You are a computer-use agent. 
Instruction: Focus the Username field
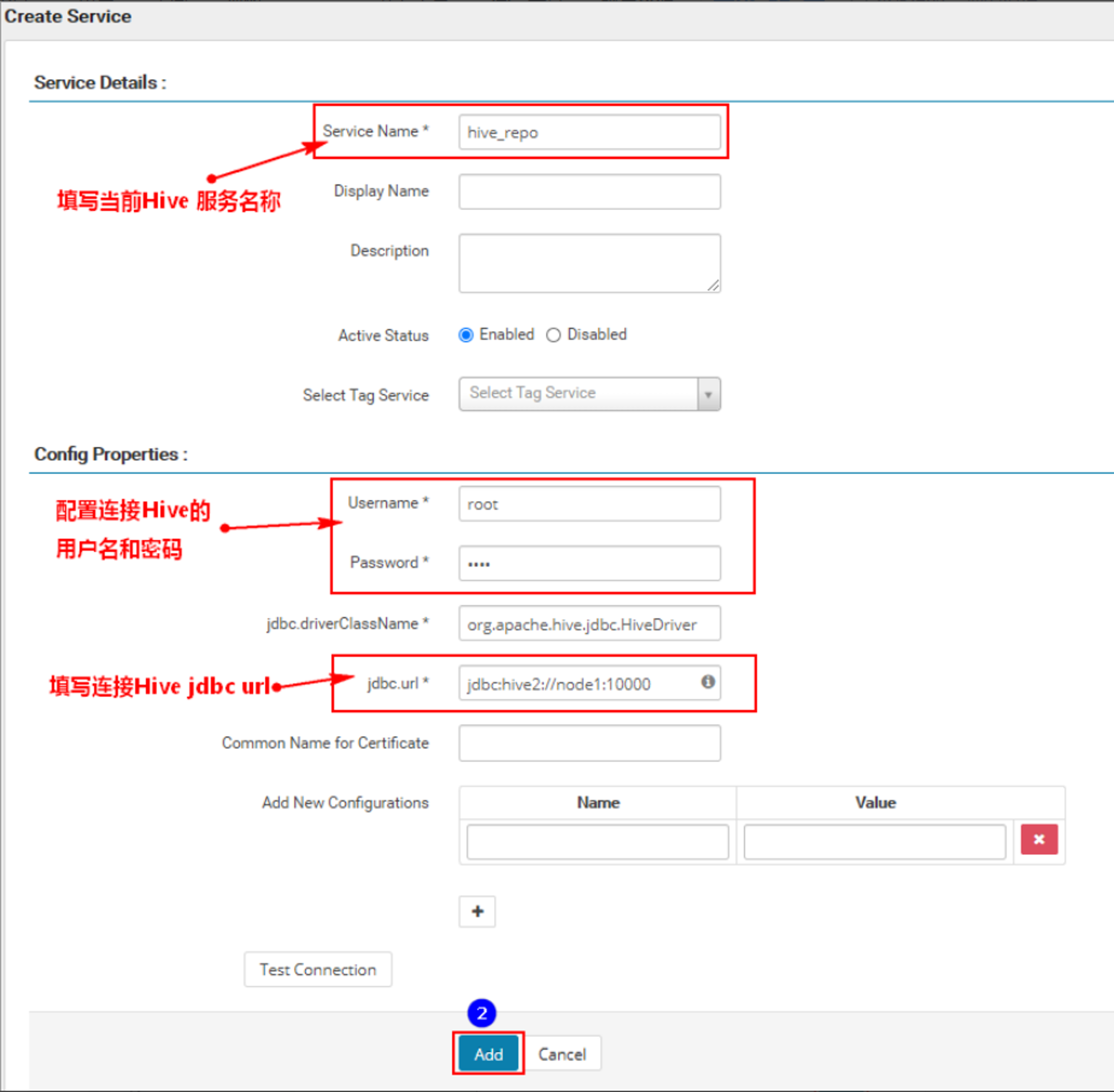click(x=589, y=504)
